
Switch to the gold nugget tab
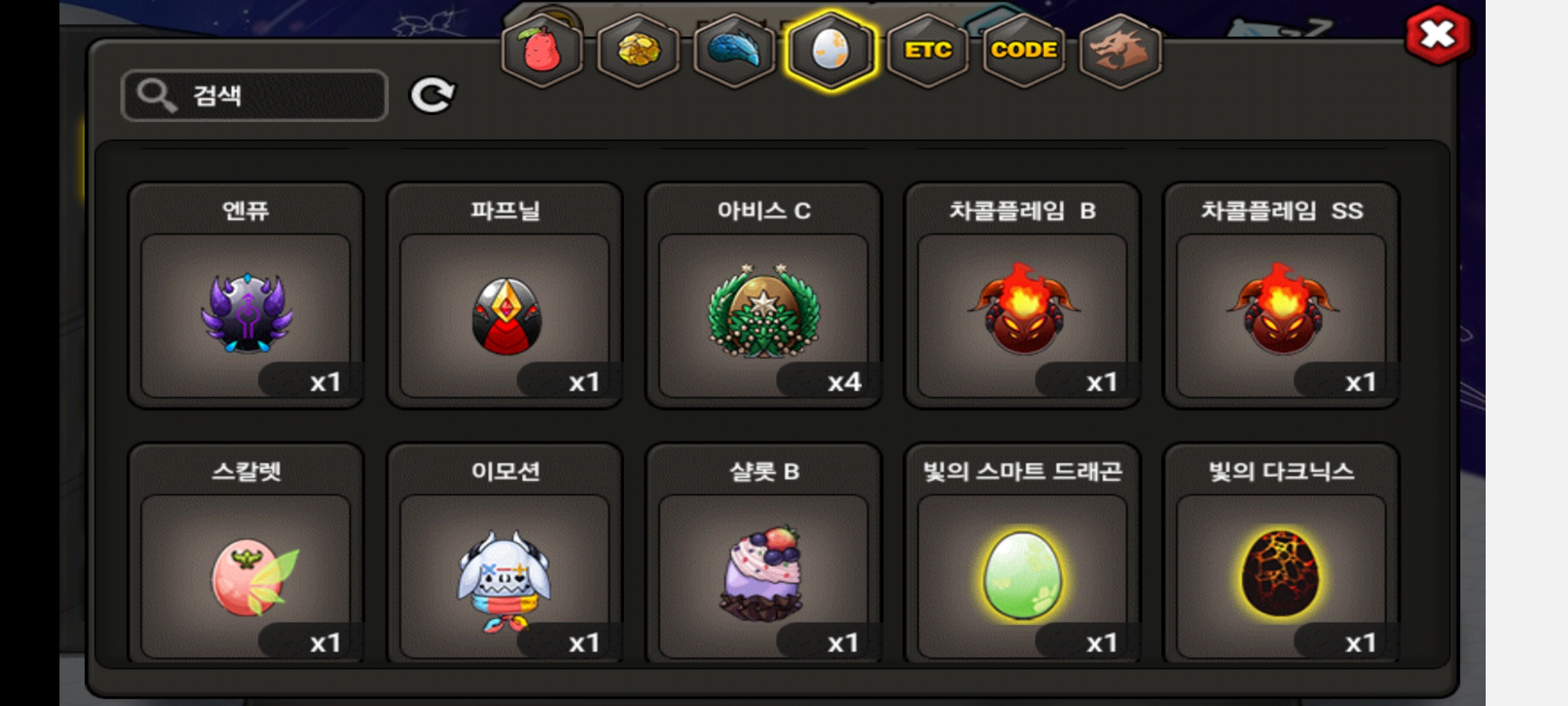click(x=638, y=50)
